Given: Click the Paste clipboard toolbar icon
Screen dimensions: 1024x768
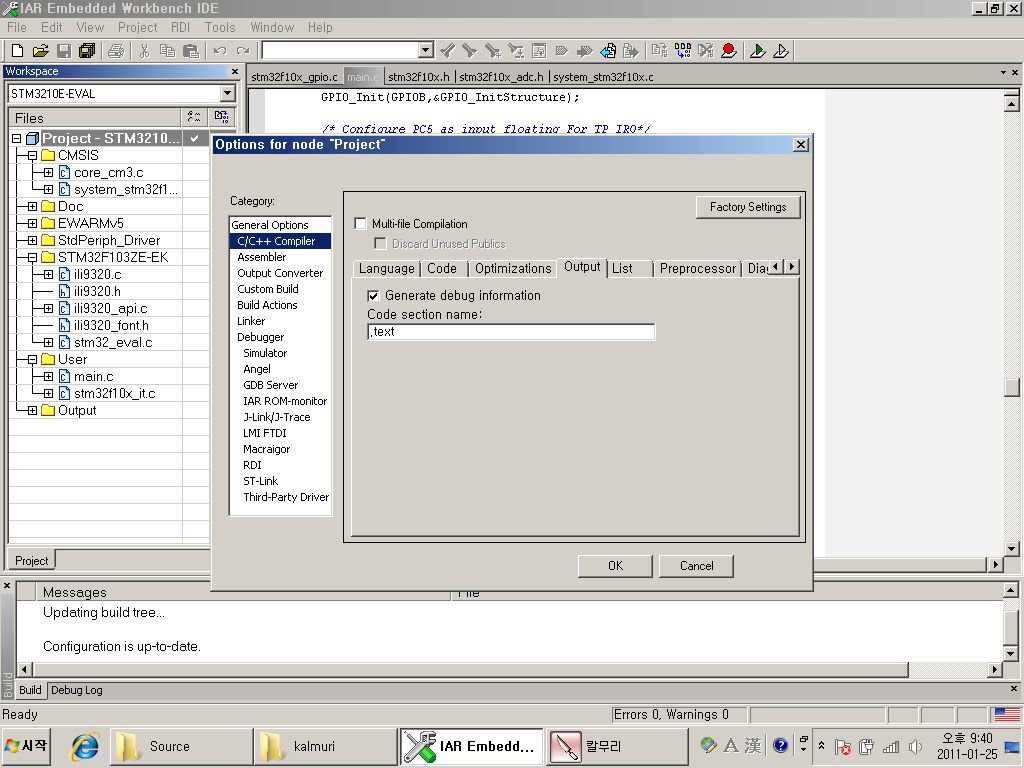Looking at the screenshot, I should click(191, 50).
